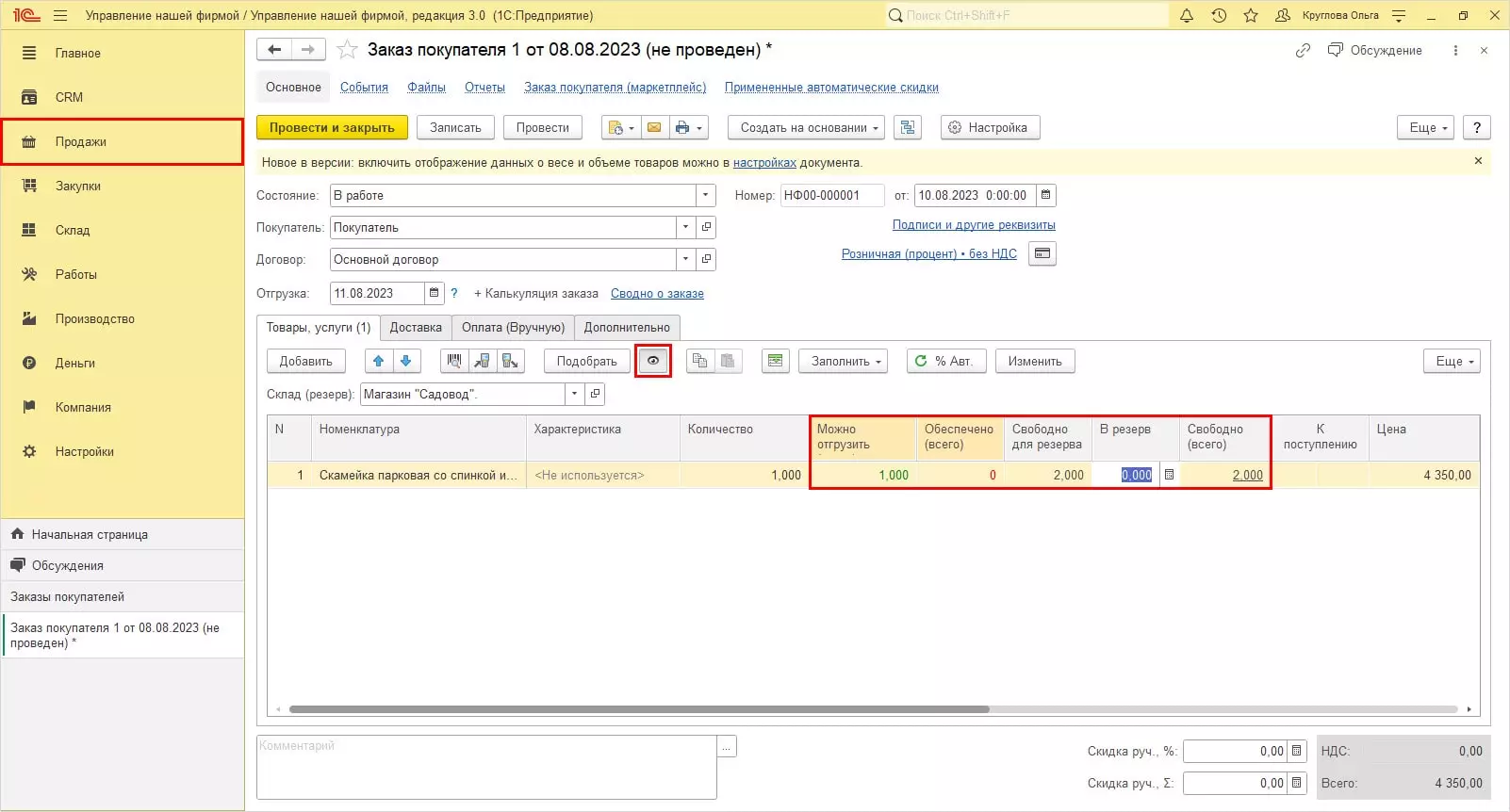Open notifications bell icon

point(1187,15)
